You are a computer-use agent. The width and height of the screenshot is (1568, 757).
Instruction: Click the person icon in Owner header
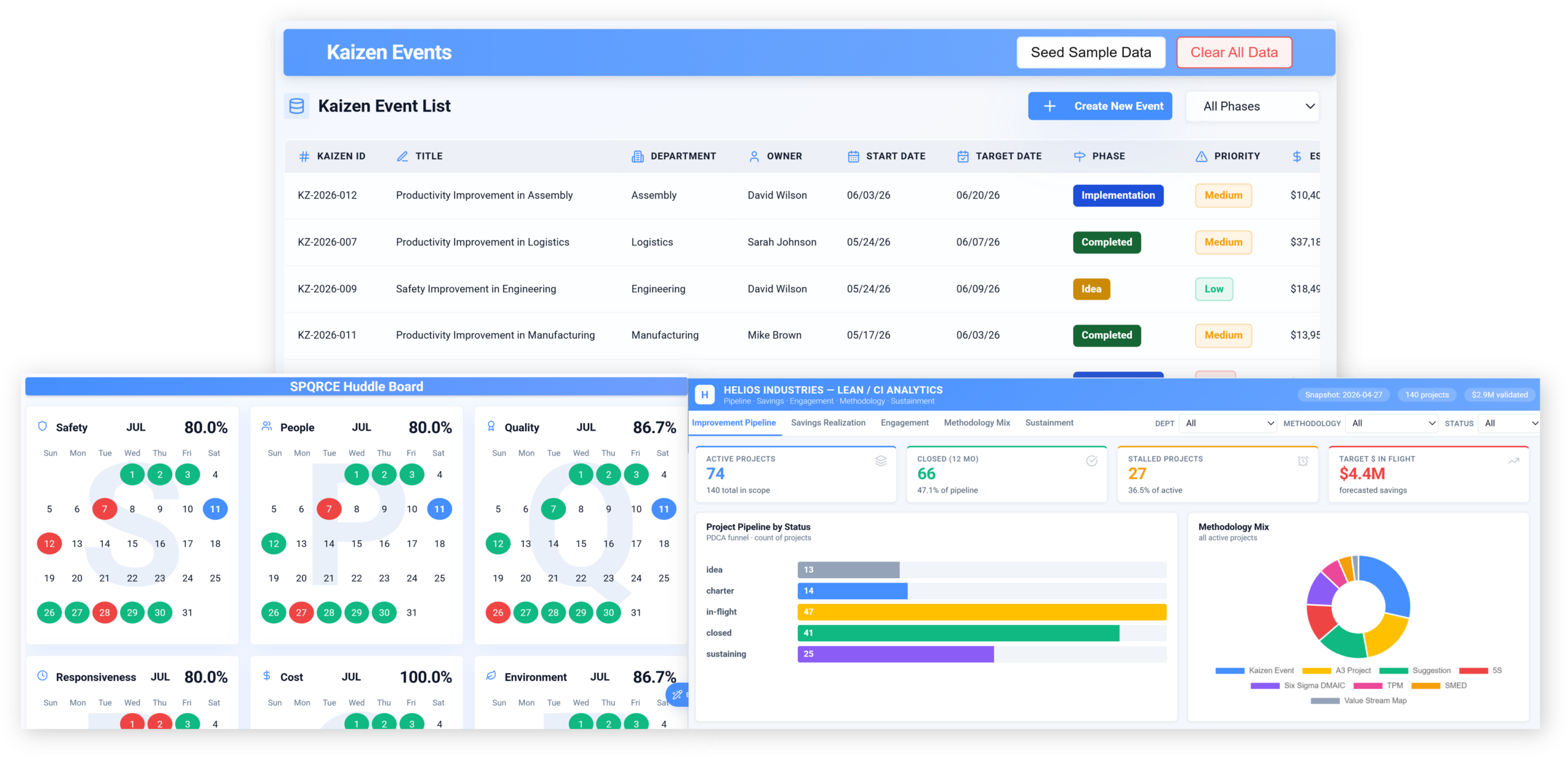pos(754,156)
